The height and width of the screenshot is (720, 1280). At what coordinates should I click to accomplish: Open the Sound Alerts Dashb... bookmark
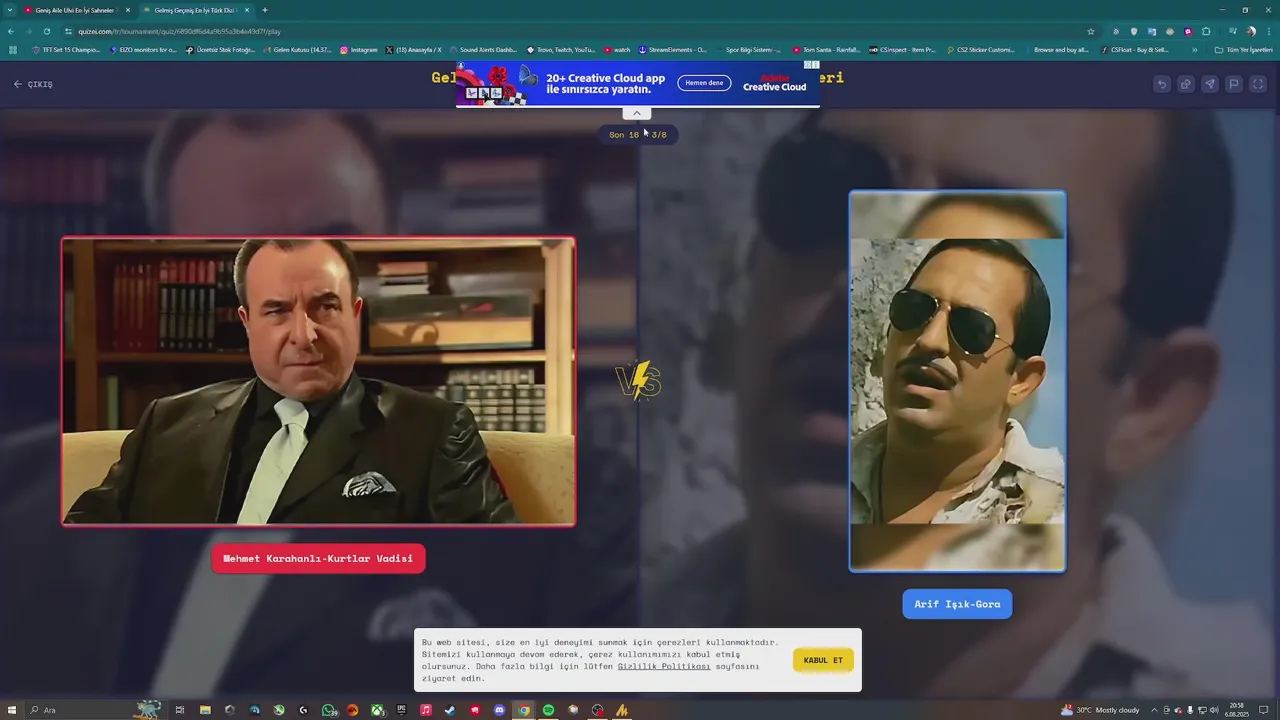pos(484,49)
